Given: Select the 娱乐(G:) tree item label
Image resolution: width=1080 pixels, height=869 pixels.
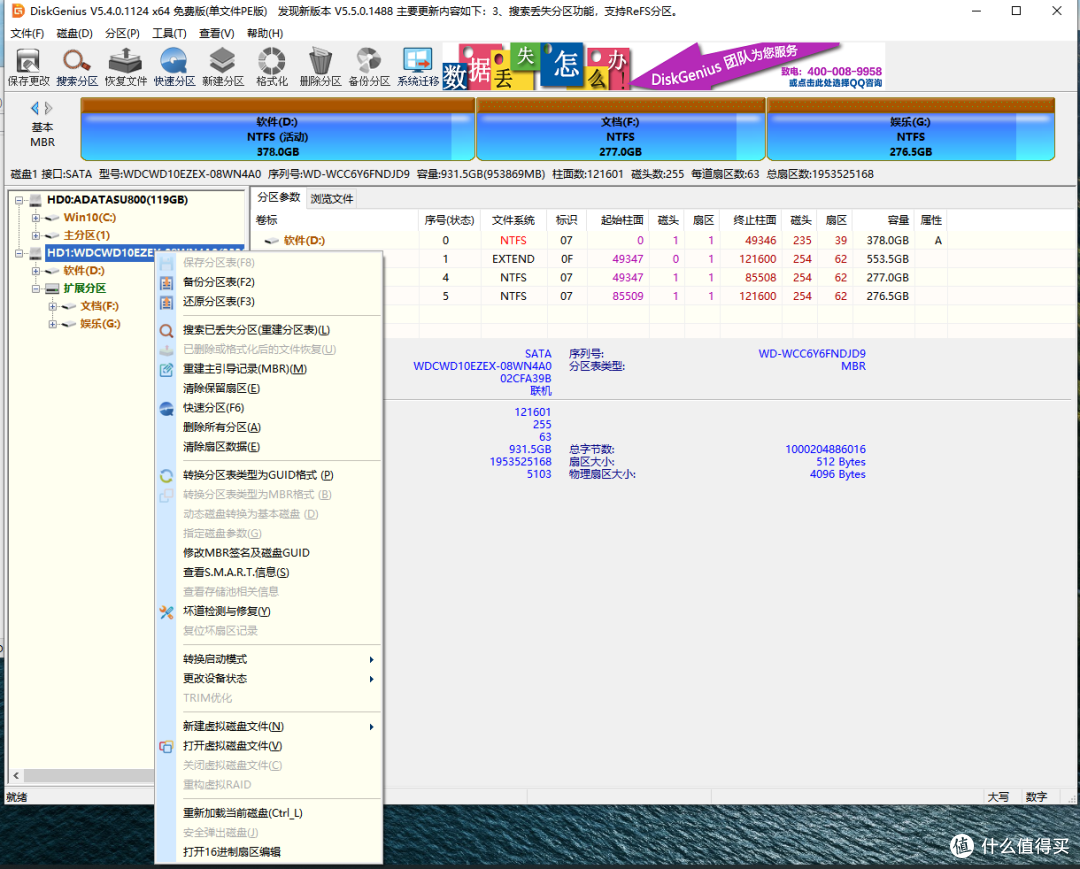Looking at the screenshot, I should click(x=100, y=324).
